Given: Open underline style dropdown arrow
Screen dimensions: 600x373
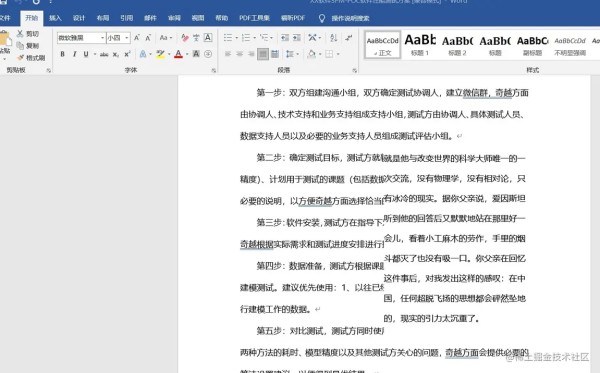Looking at the screenshot, I should [x=94, y=54].
